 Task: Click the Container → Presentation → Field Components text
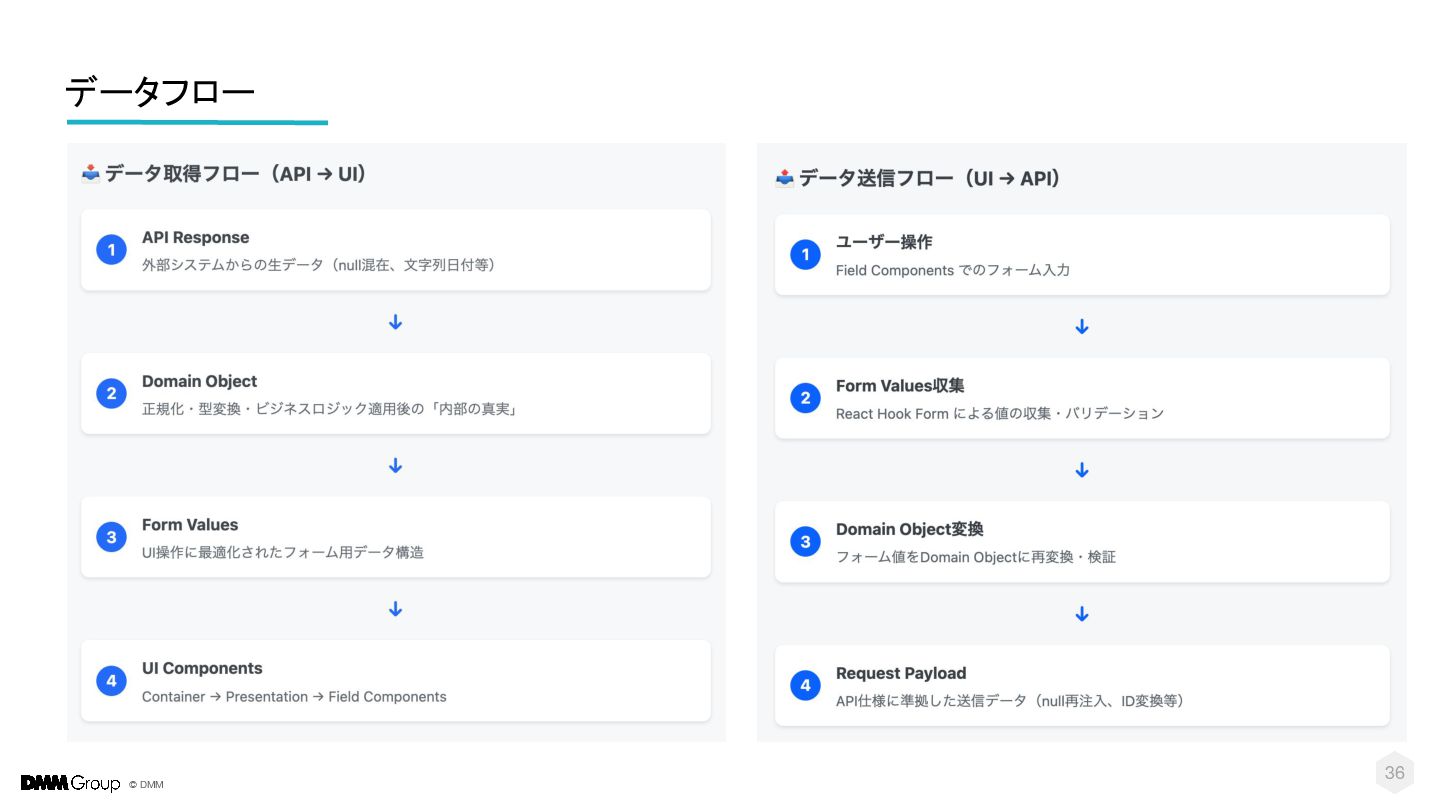tap(294, 696)
